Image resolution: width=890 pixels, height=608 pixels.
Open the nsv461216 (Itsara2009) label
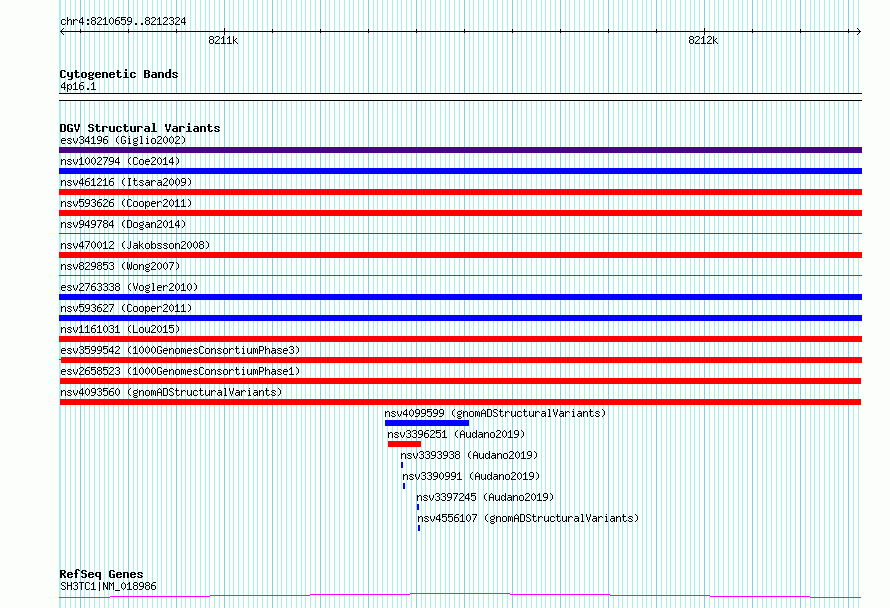tap(126, 182)
